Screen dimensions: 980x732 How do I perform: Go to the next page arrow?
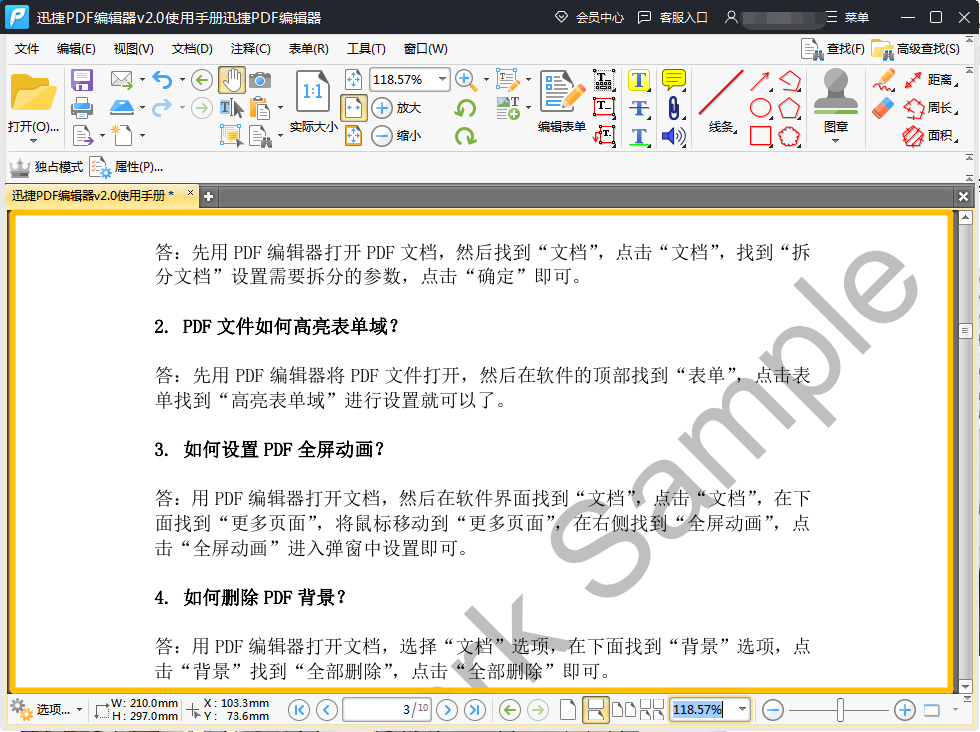[447, 709]
